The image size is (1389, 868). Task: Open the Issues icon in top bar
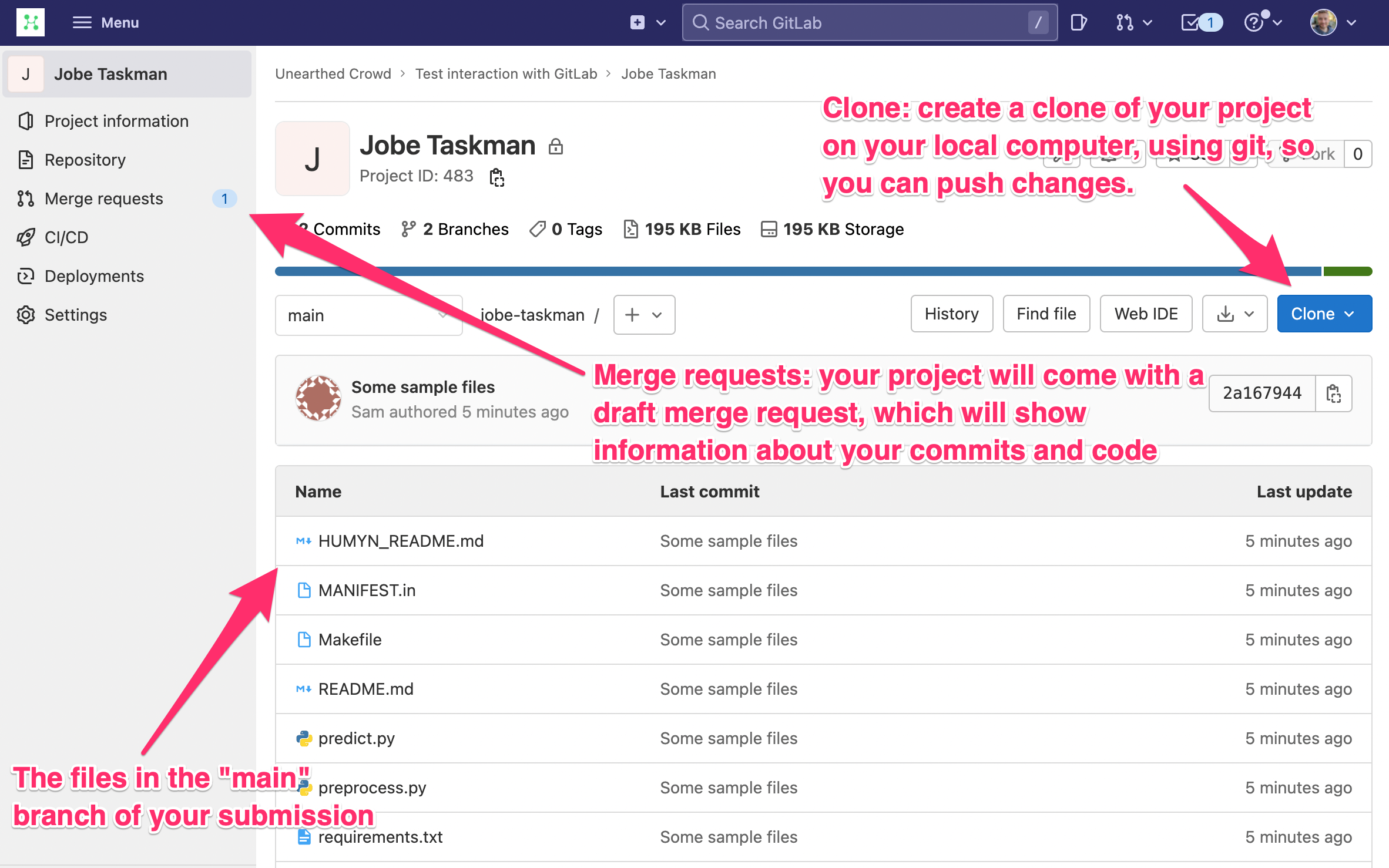click(1078, 22)
